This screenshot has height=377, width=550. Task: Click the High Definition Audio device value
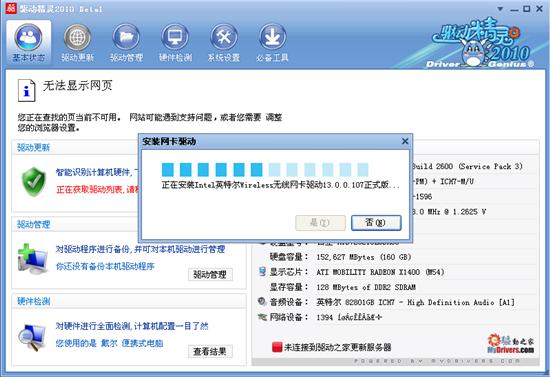click(416, 302)
